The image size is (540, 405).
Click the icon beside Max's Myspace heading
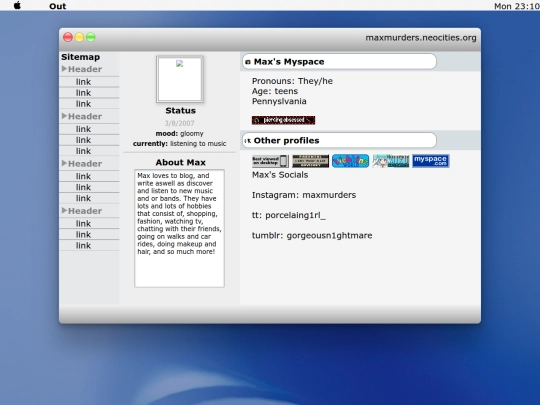click(248, 62)
